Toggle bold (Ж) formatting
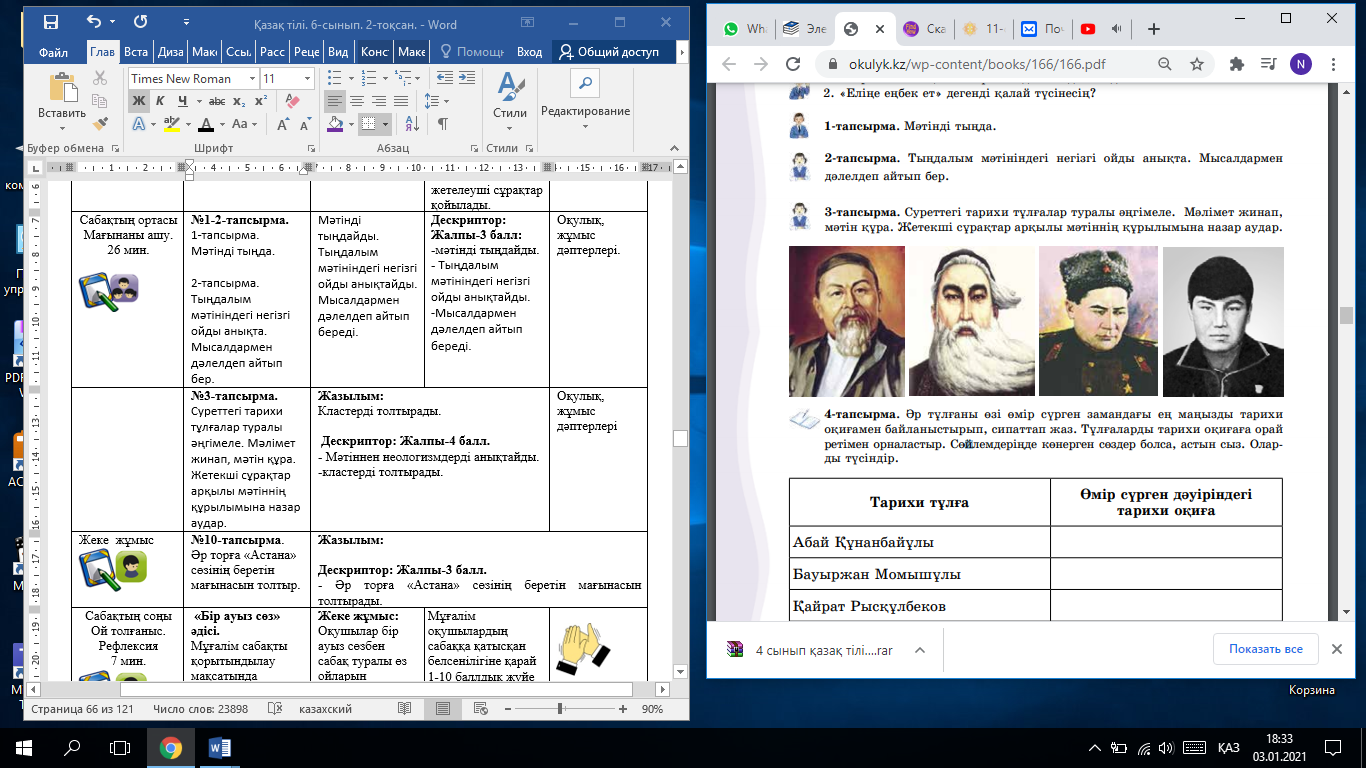Viewport: 1366px width, 768px height. click(x=138, y=101)
